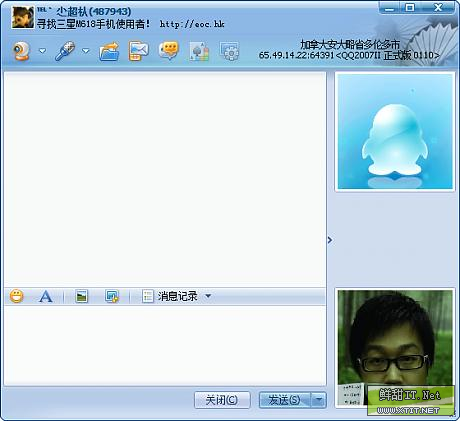Capture a screenshot with screen clip icon
Image resolution: width=460 pixels, height=421 pixels.
click(x=112, y=296)
